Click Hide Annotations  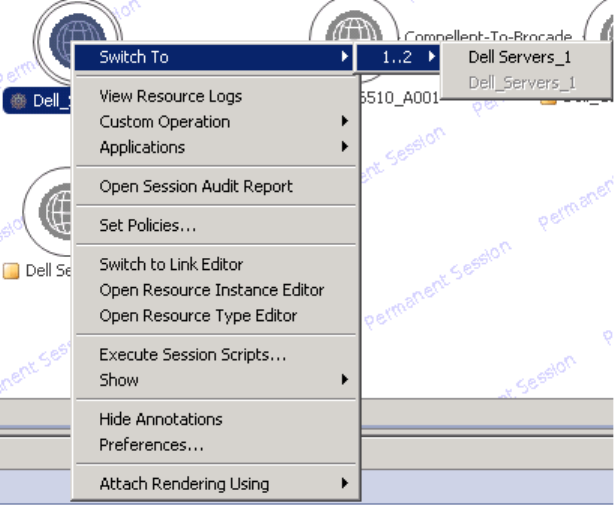(x=213, y=419)
